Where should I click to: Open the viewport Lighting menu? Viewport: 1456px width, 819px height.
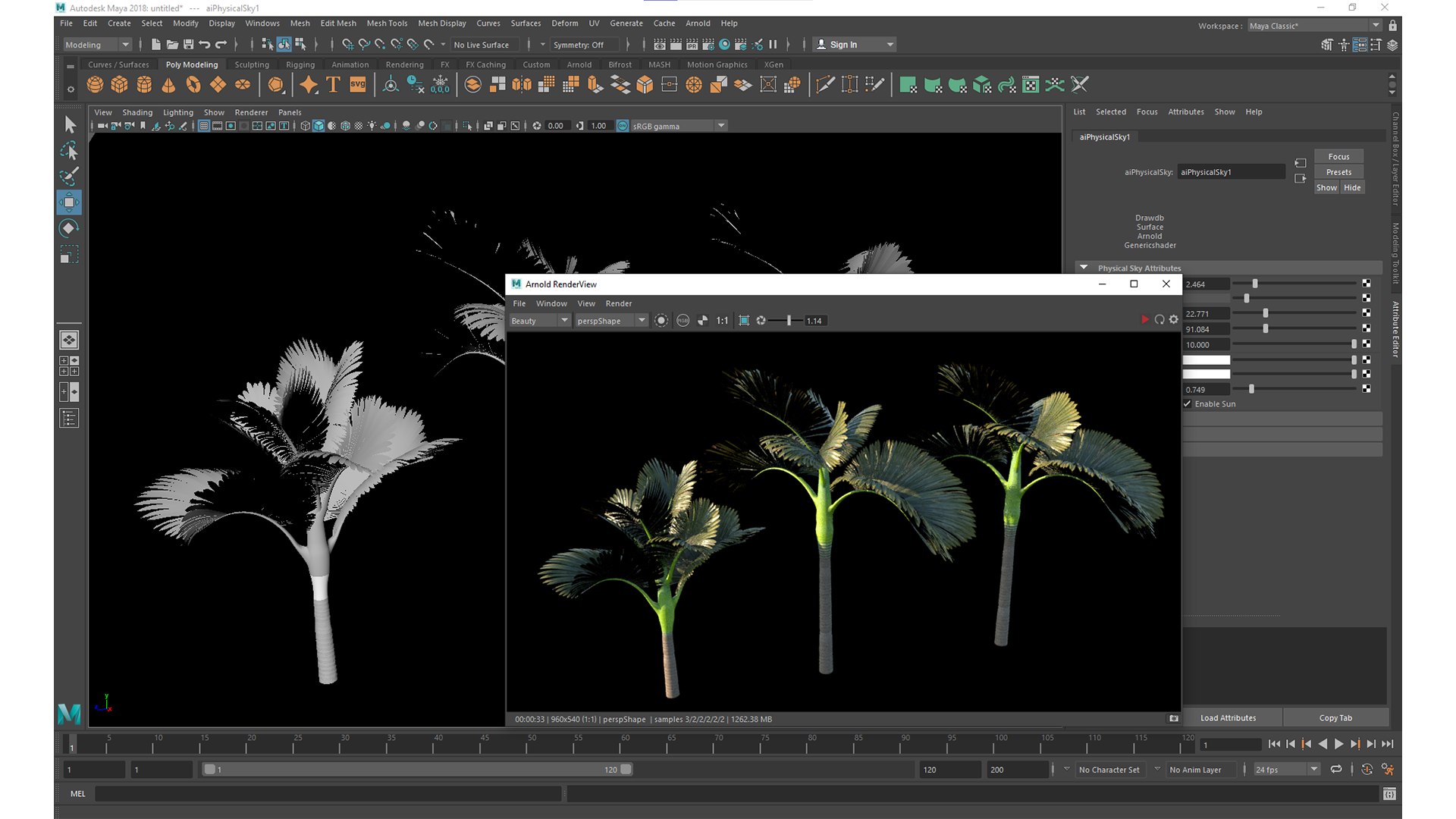(x=178, y=112)
